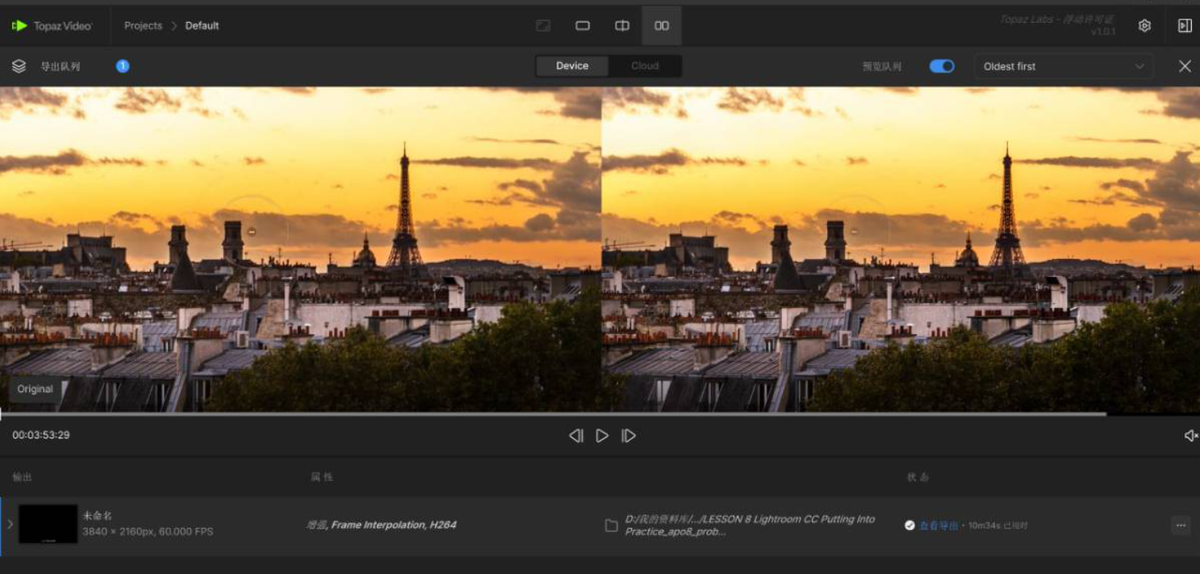Open the more options menu for export

click(1181, 525)
